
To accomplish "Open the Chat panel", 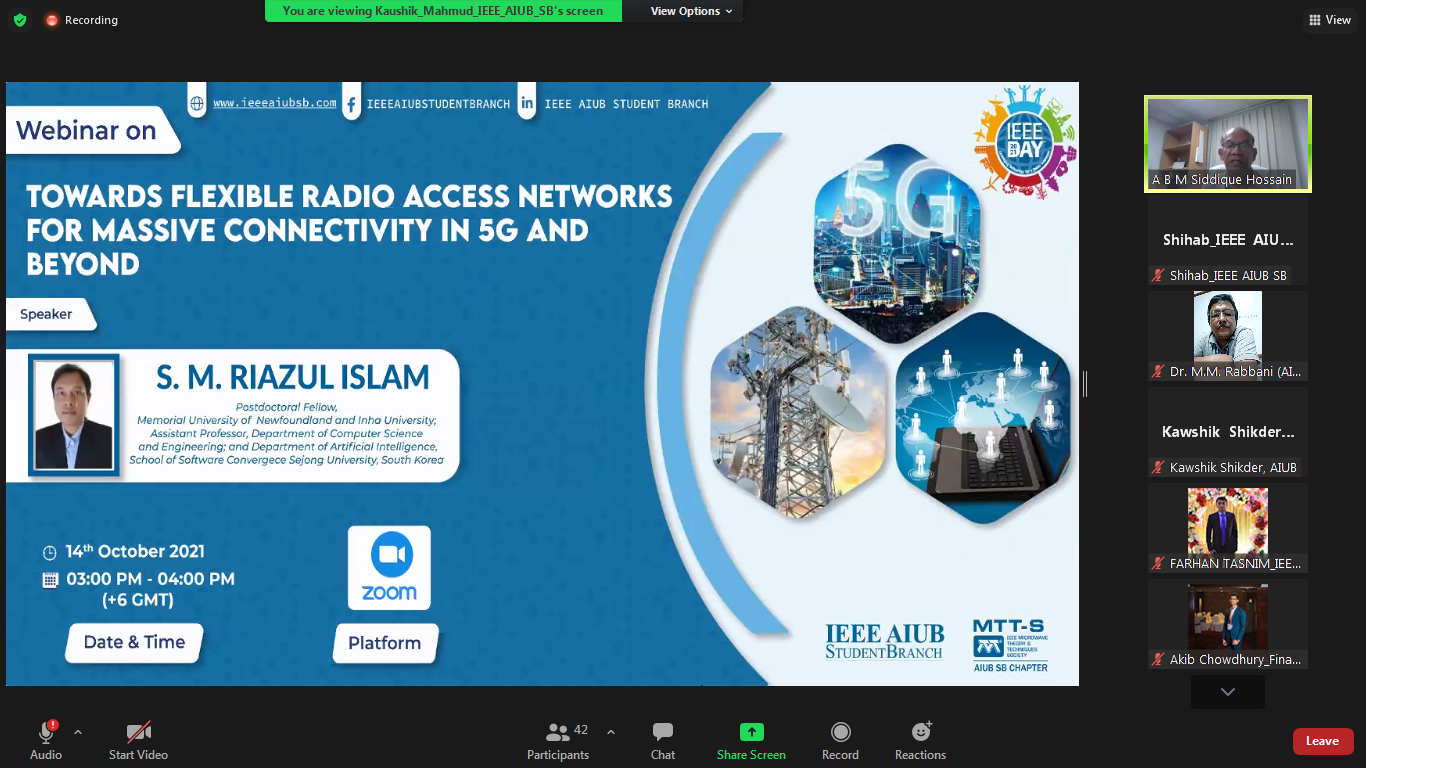I will (x=662, y=732).
